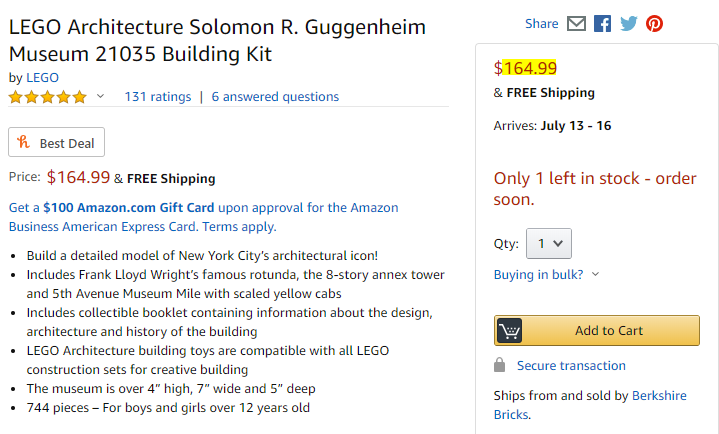
Task: View the 6 answered questions
Action: click(275, 97)
